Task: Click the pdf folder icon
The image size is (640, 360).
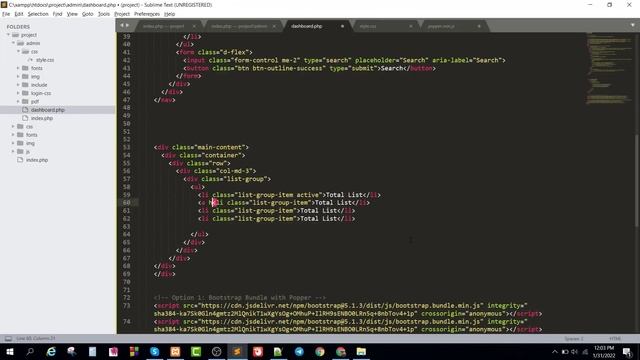Action: [x=25, y=101]
